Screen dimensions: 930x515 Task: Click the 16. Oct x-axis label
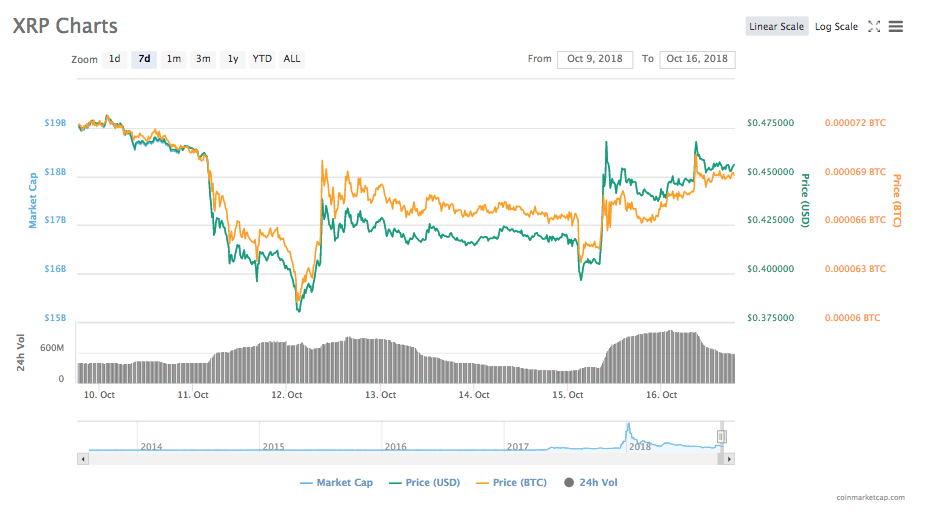661,395
